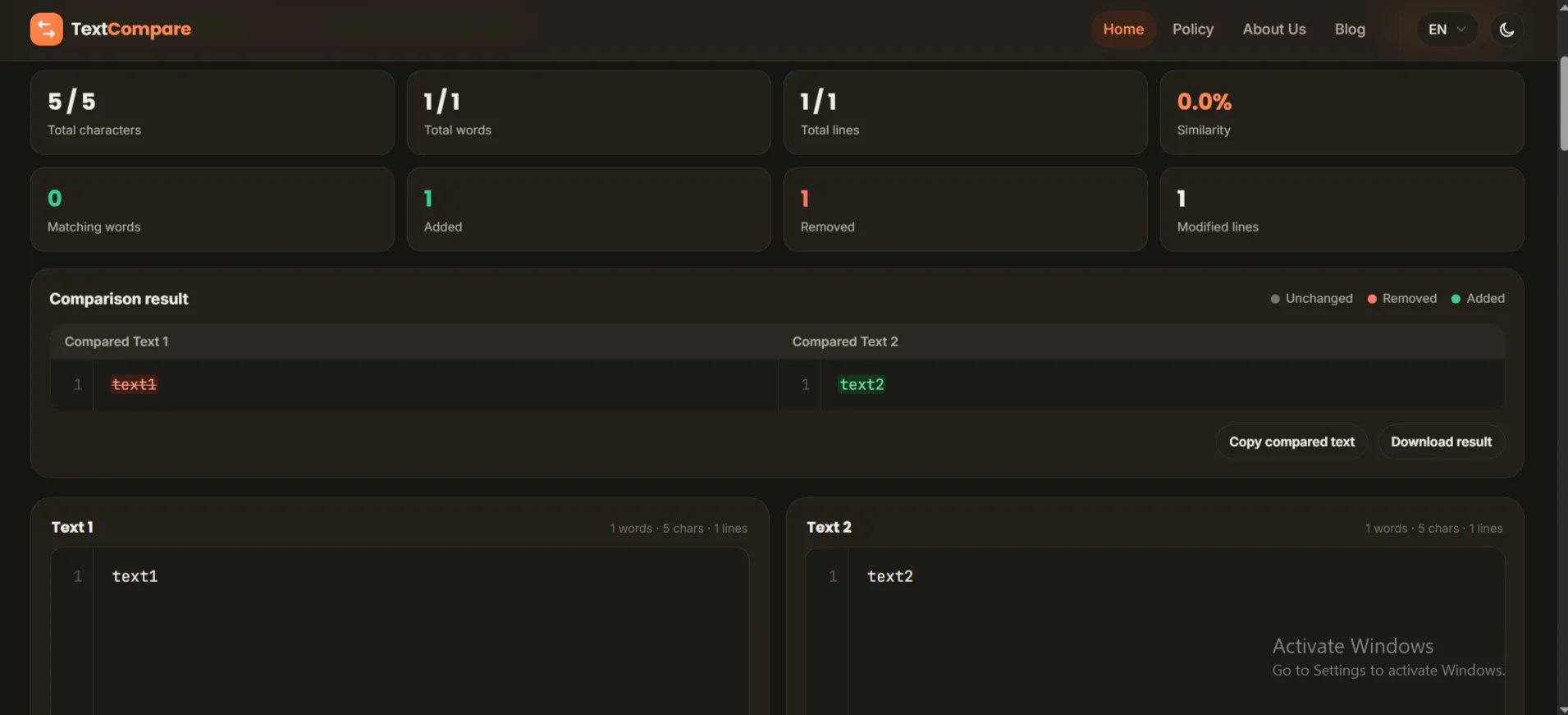The width and height of the screenshot is (1568, 715).
Task: Click the Comparison result heading
Action: click(119, 299)
